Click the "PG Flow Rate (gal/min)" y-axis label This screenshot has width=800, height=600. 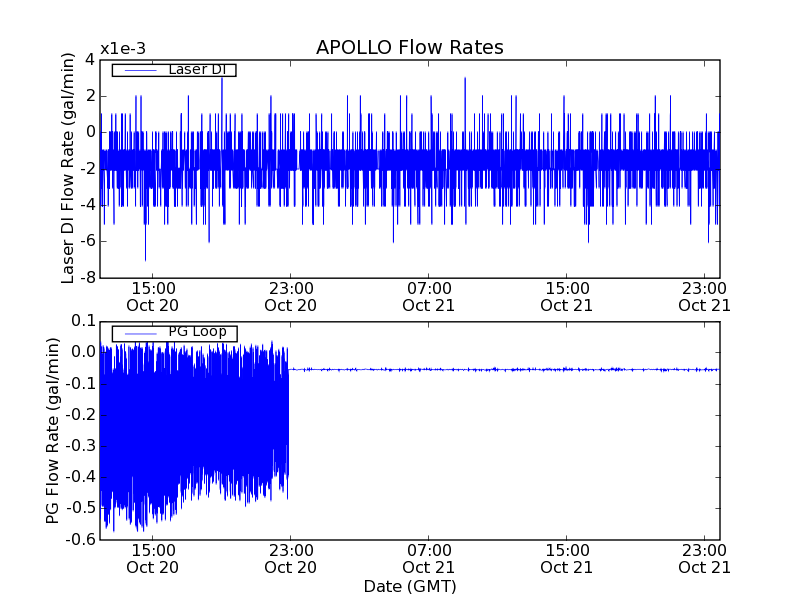(x=53, y=430)
